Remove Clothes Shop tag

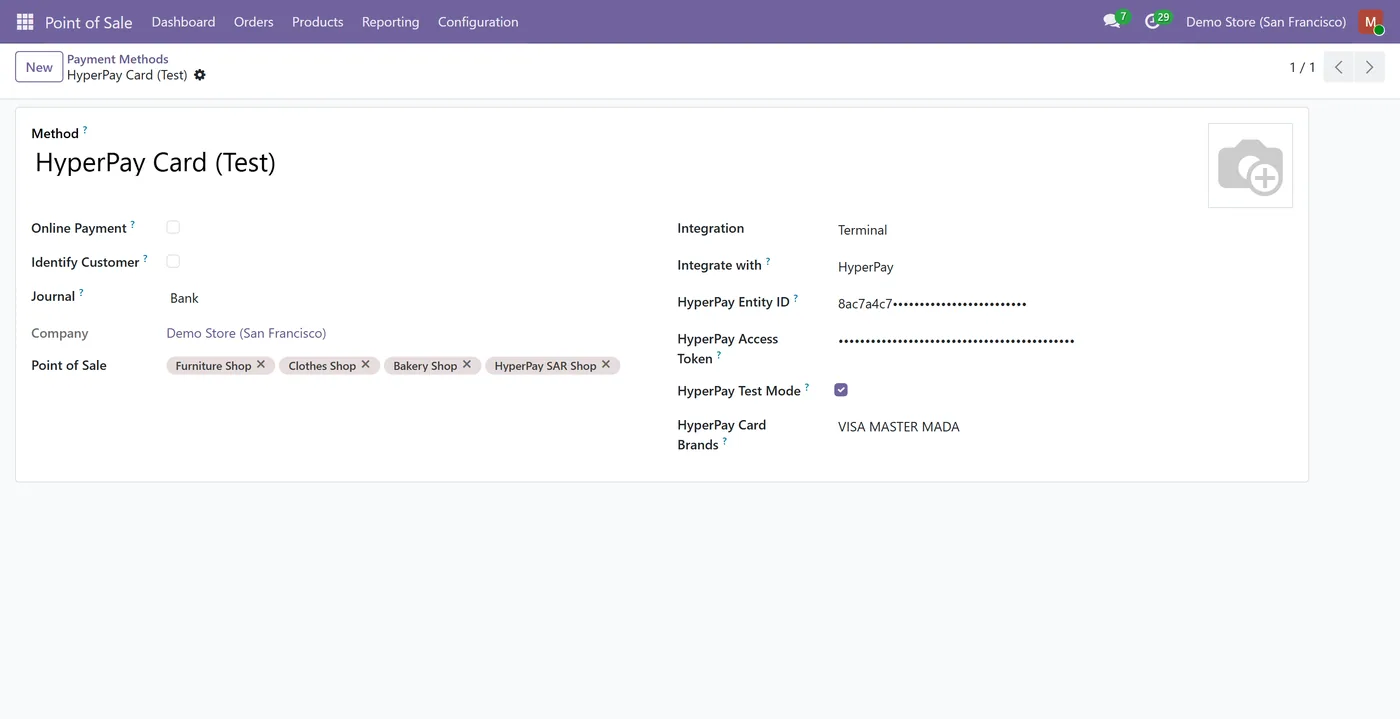[366, 365]
